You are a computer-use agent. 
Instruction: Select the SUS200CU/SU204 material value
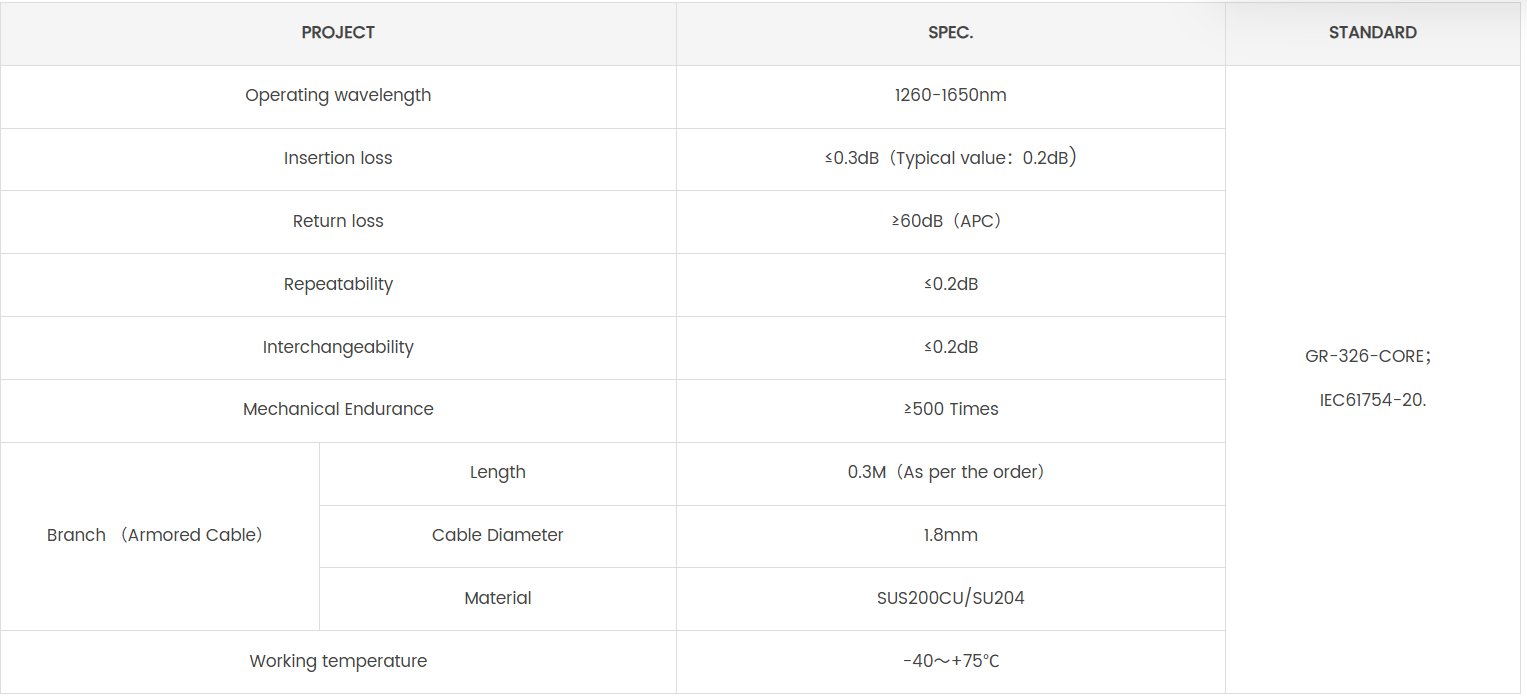pos(950,599)
